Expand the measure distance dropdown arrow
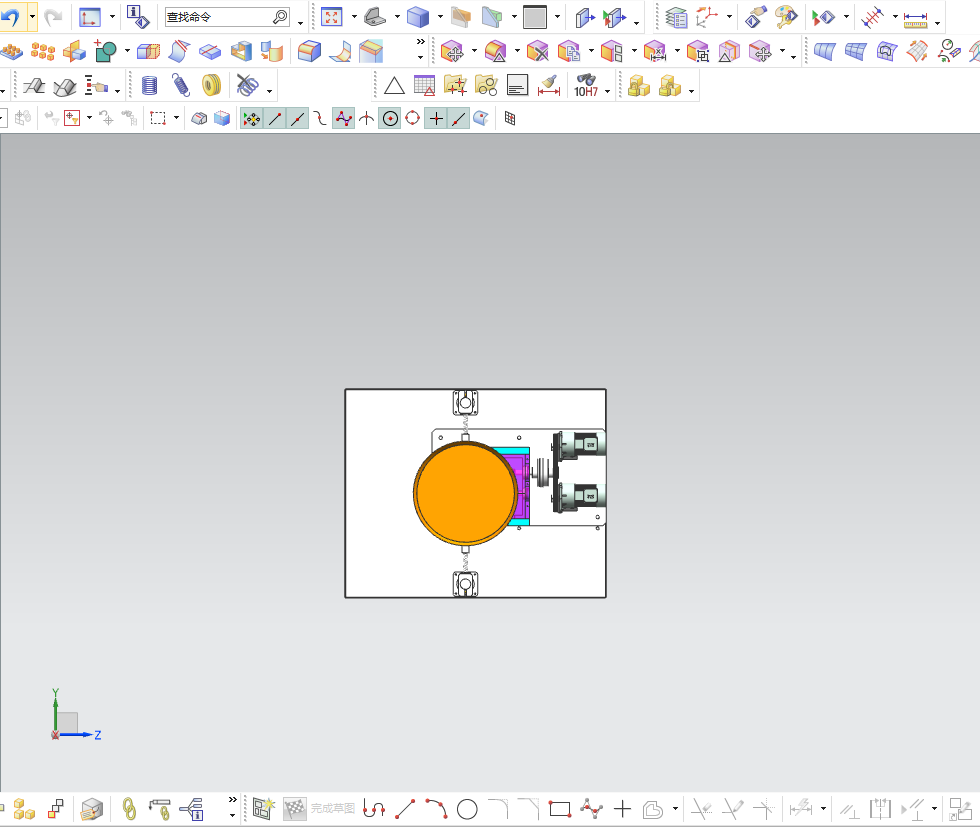The image size is (980, 828). coord(937,22)
